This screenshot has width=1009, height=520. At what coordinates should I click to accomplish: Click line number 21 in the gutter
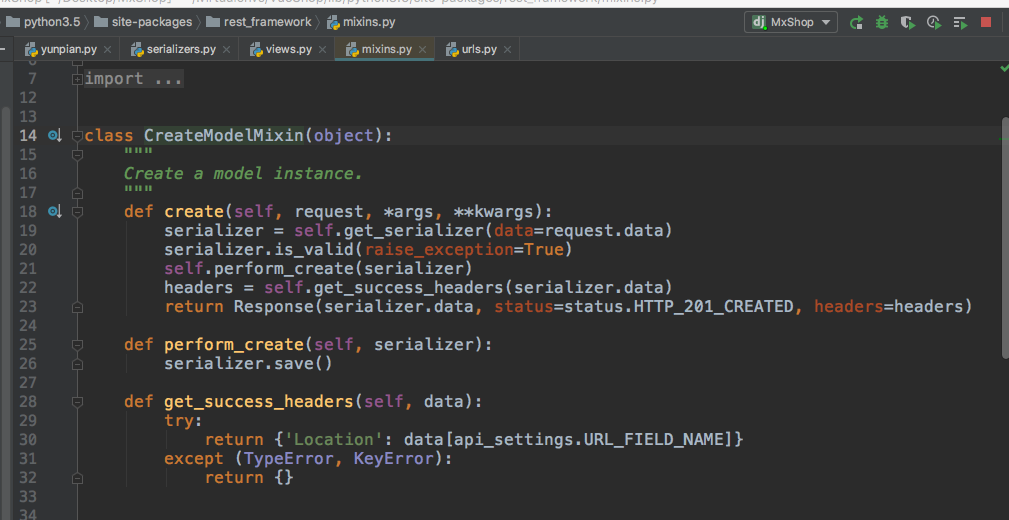pos(28,268)
